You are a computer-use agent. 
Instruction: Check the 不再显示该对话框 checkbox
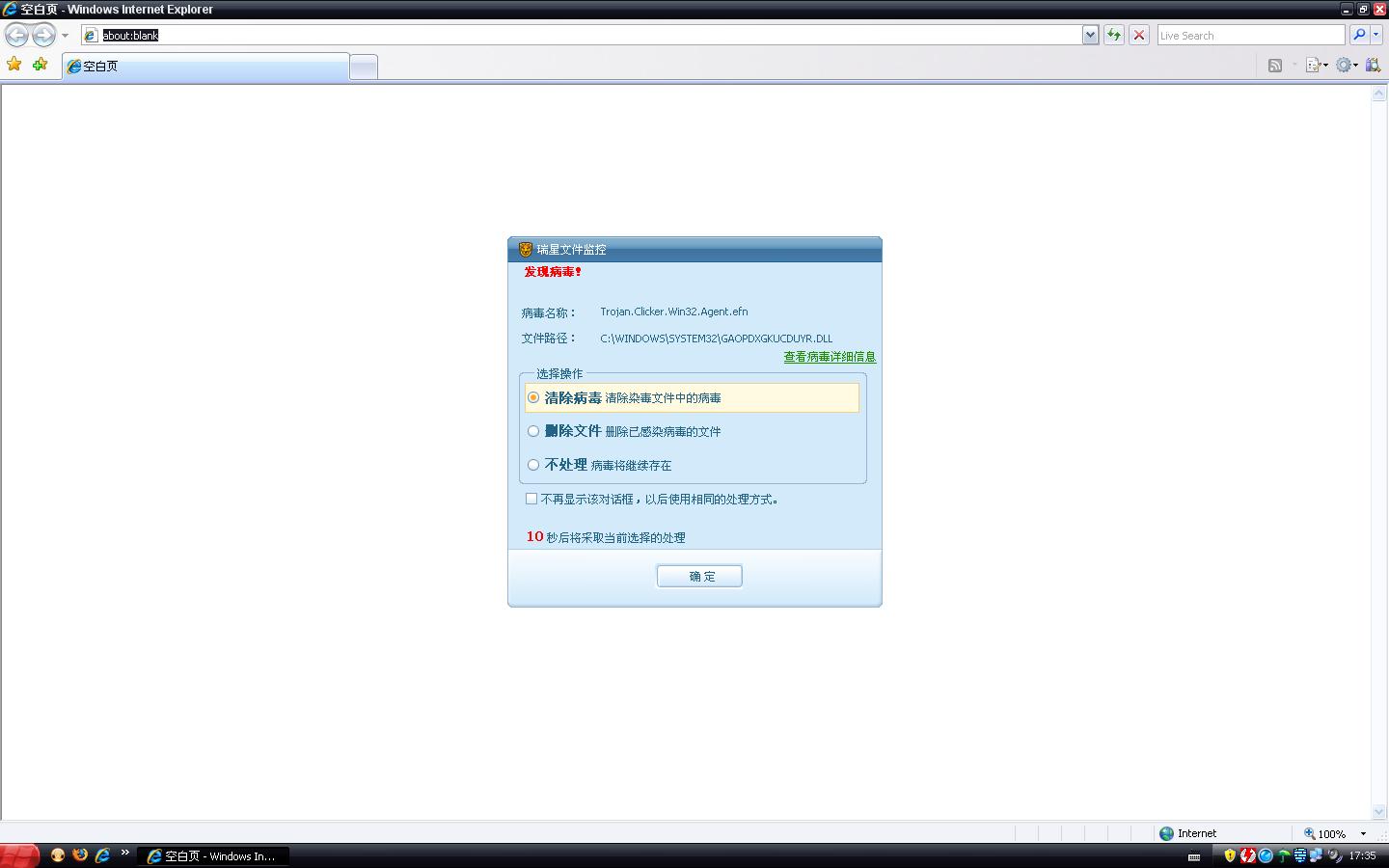pos(531,499)
